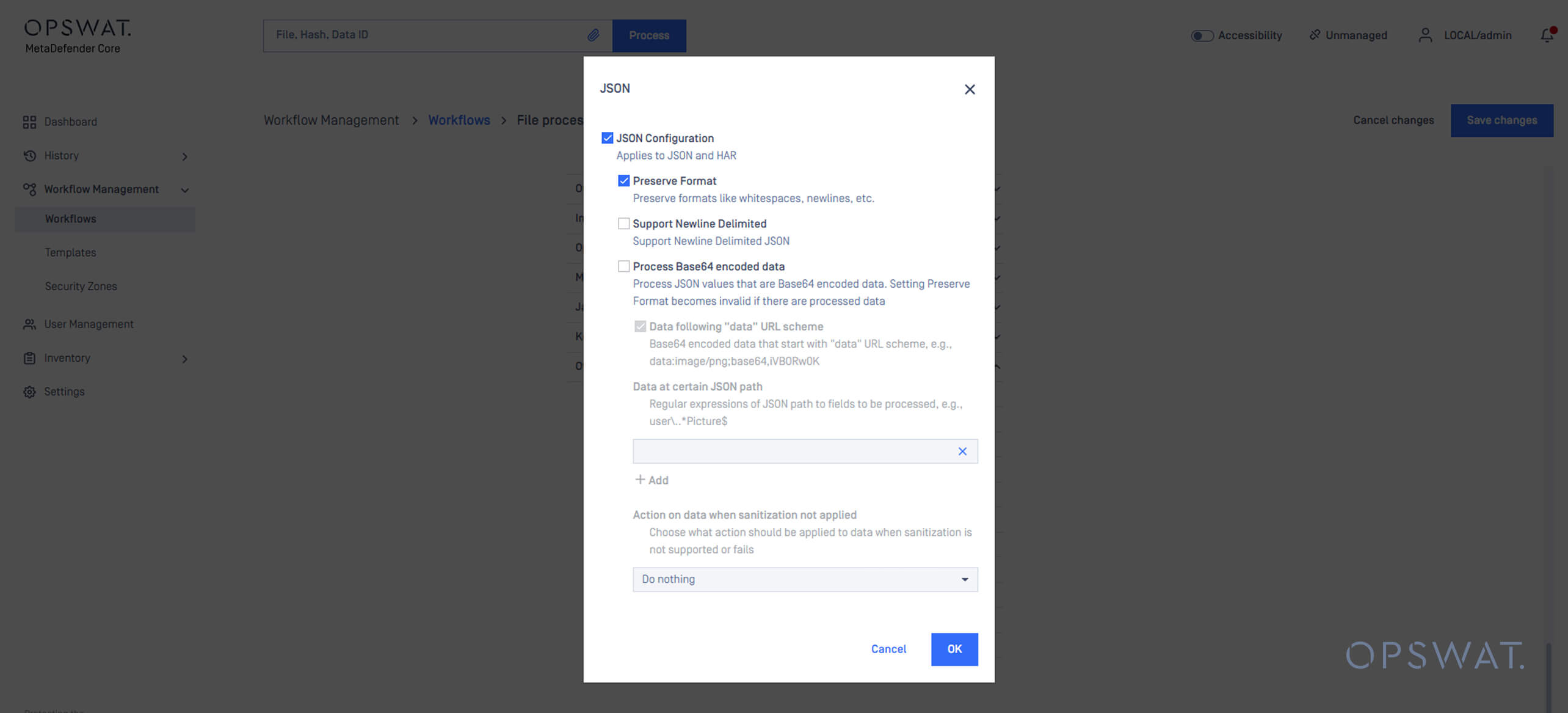This screenshot has height=713, width=1568.
Task: Uncheck JSON Configuration checkbox
Action: pos(607,138)
